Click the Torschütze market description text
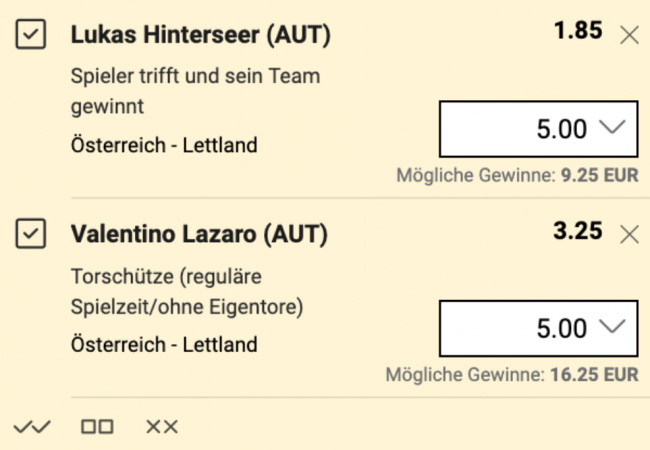 point(187,290)
